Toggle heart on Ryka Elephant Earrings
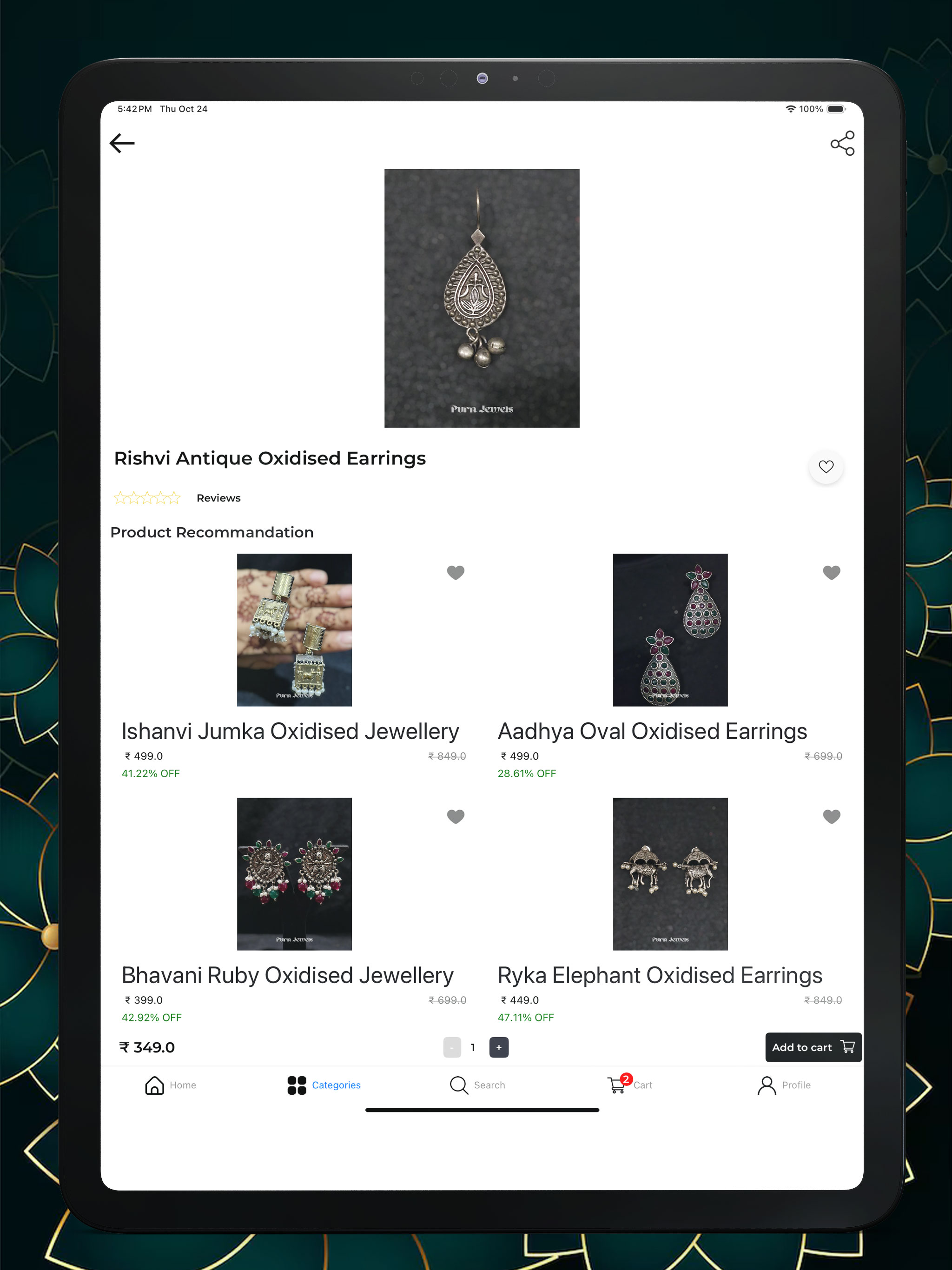Image resolution: width=952 pixels, height=1270 pixels. 832,816
